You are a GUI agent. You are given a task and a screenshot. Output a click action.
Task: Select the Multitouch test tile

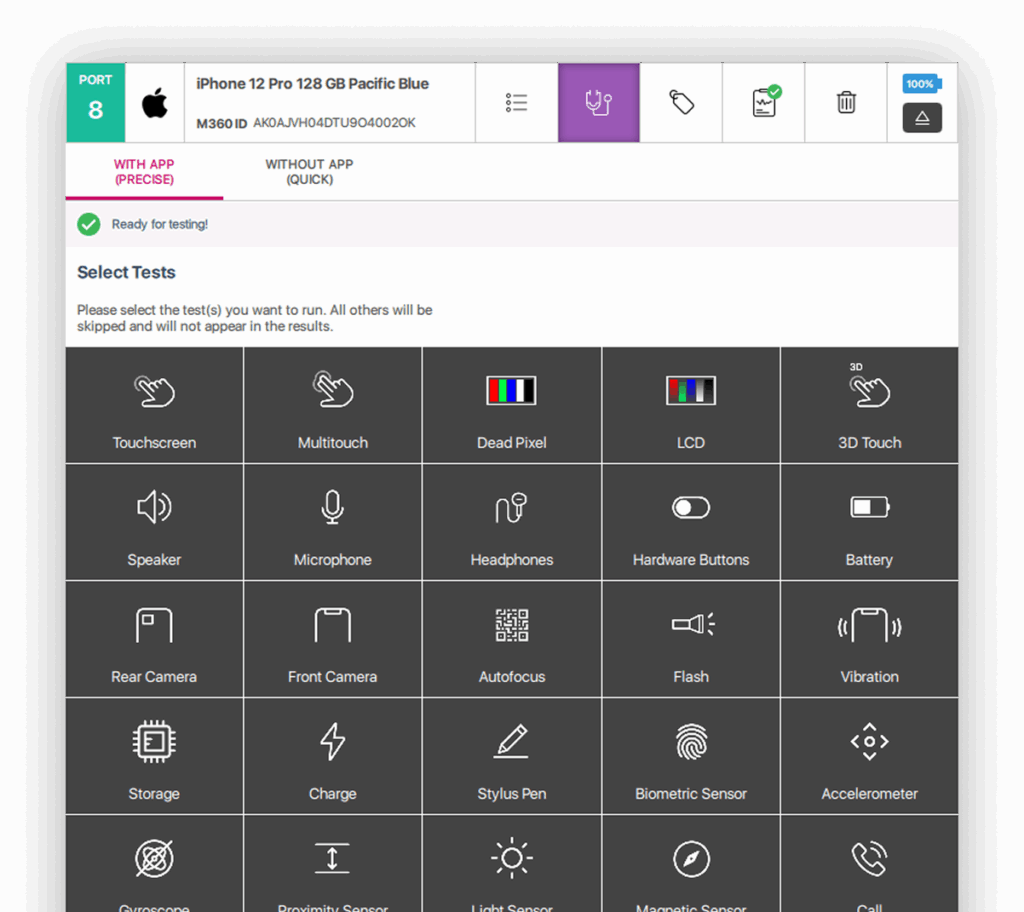pyautogui.click(x=332, y=405)
